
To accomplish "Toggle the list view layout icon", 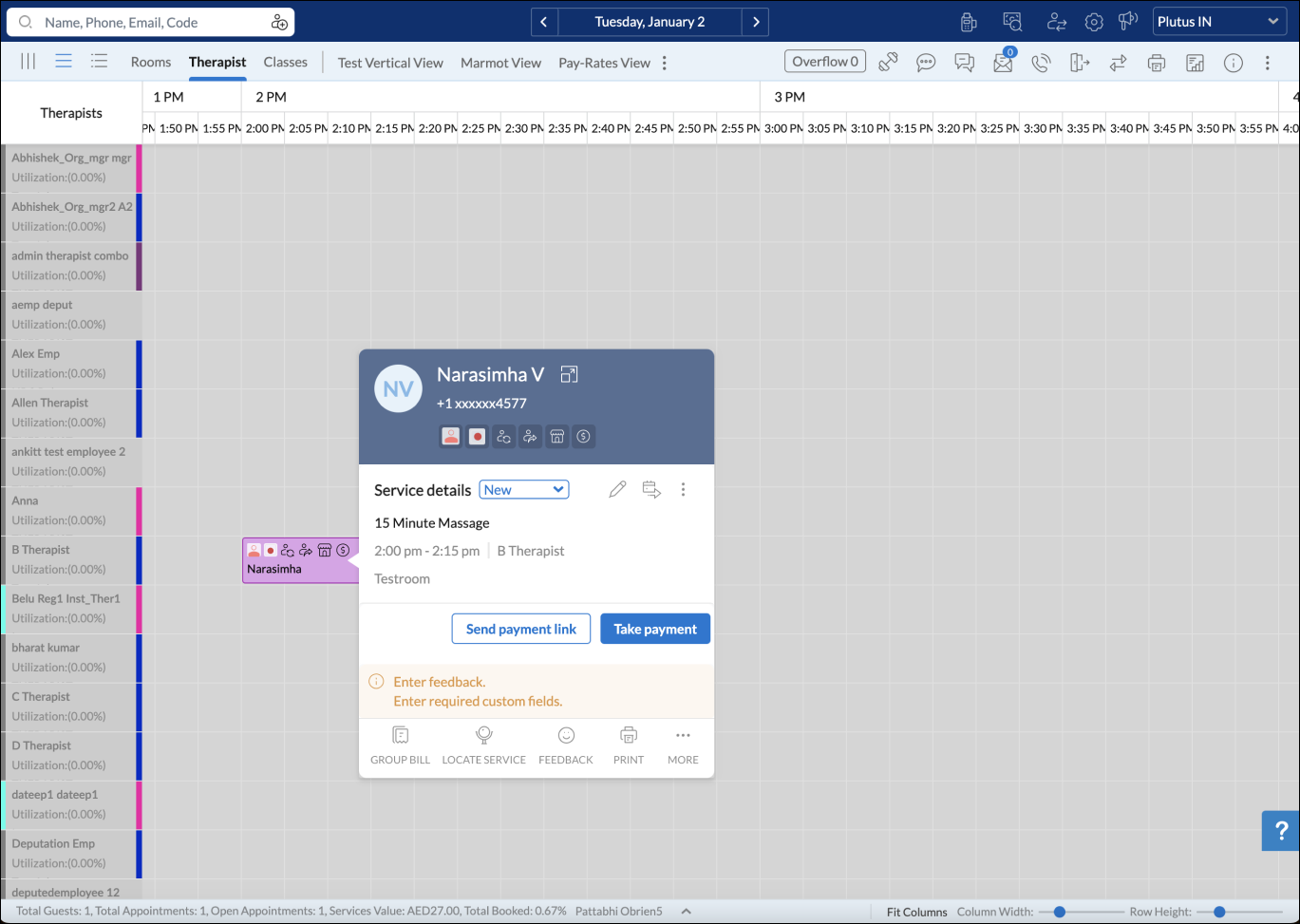I will (99, 62).
